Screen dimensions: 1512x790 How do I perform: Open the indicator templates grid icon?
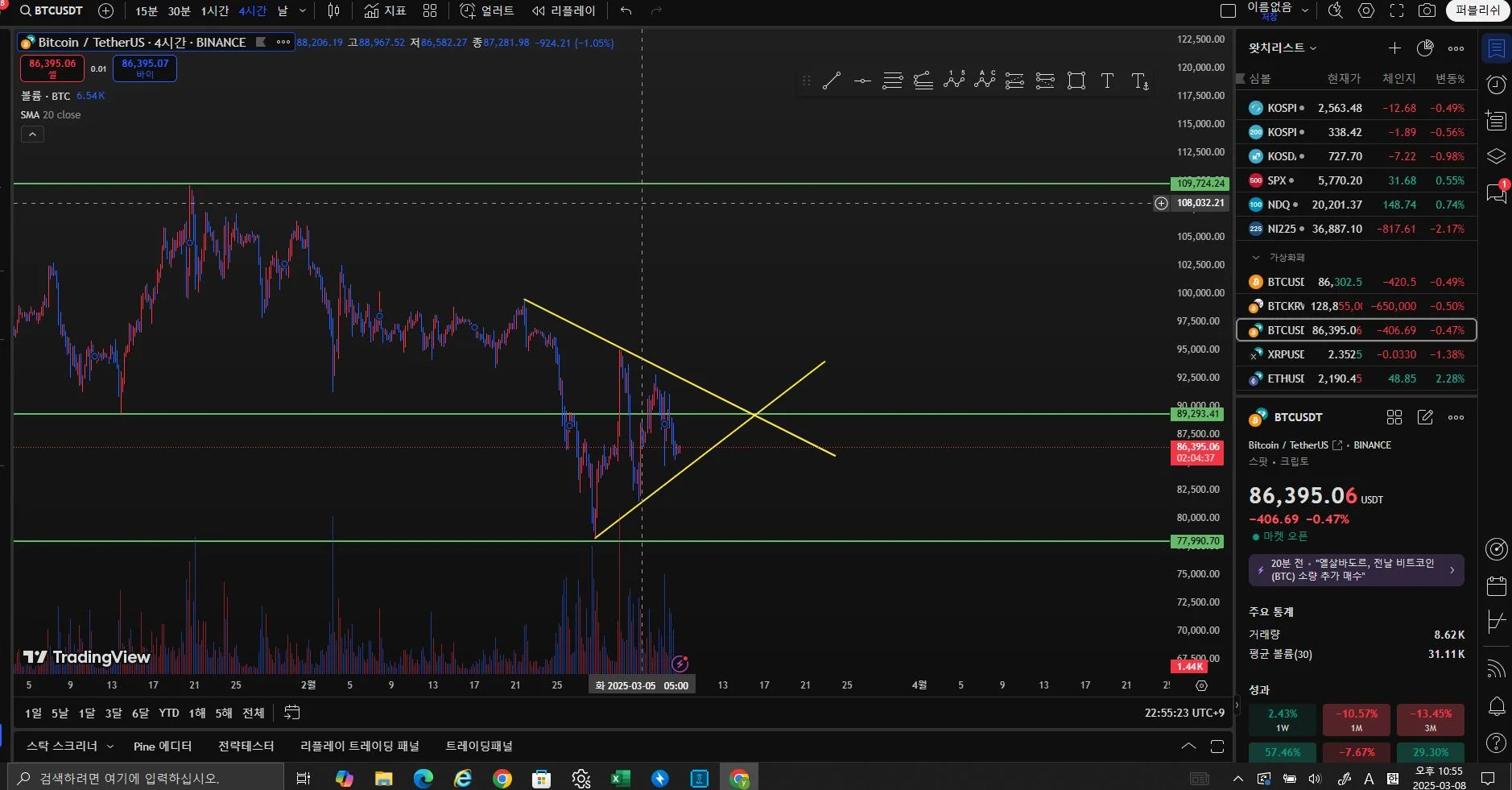point(430,10)
